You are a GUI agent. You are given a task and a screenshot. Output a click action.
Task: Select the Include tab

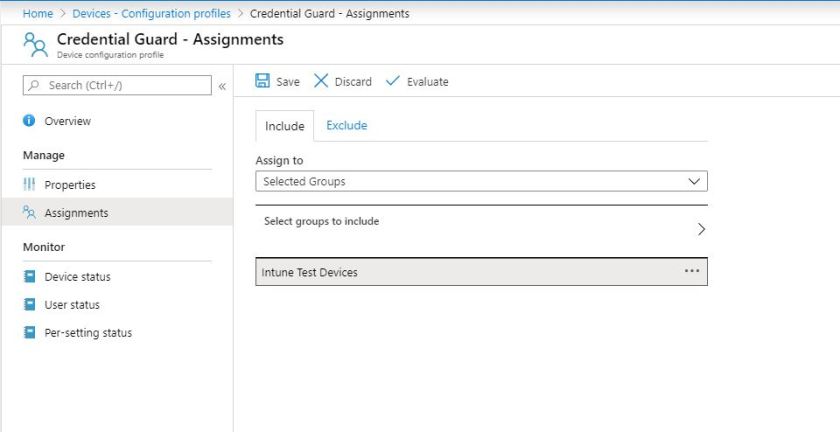click(x=284, y=126)
